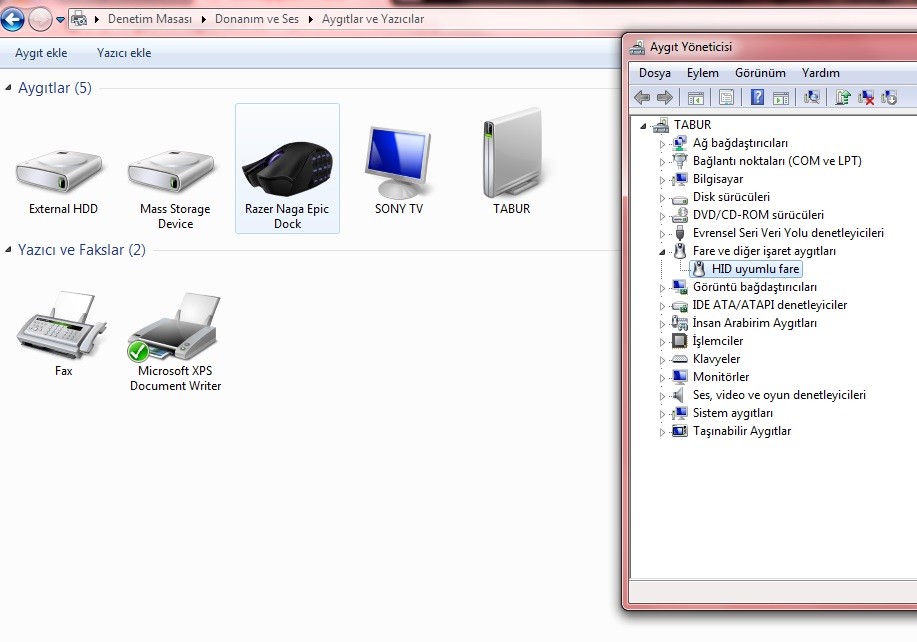Click Aygıtlar ve Yazıcılar breadcrumb
917x642 pixels.
(373, 19)
